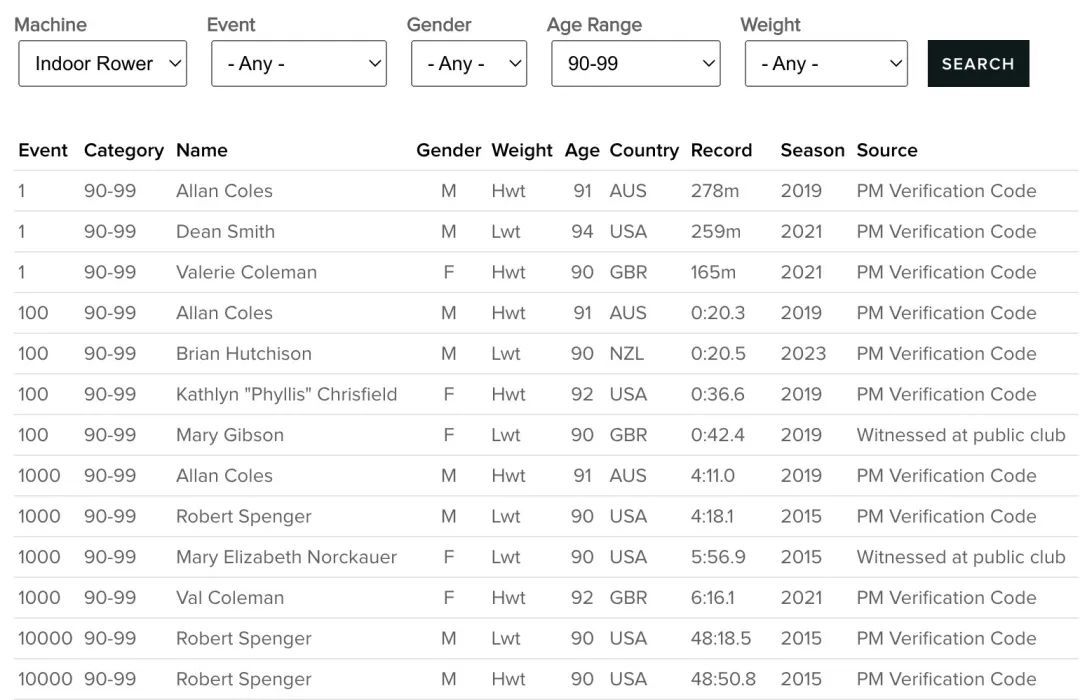Open the Weight filter dropdown
The image size is (1080, 700).
(x=826, y=64)
